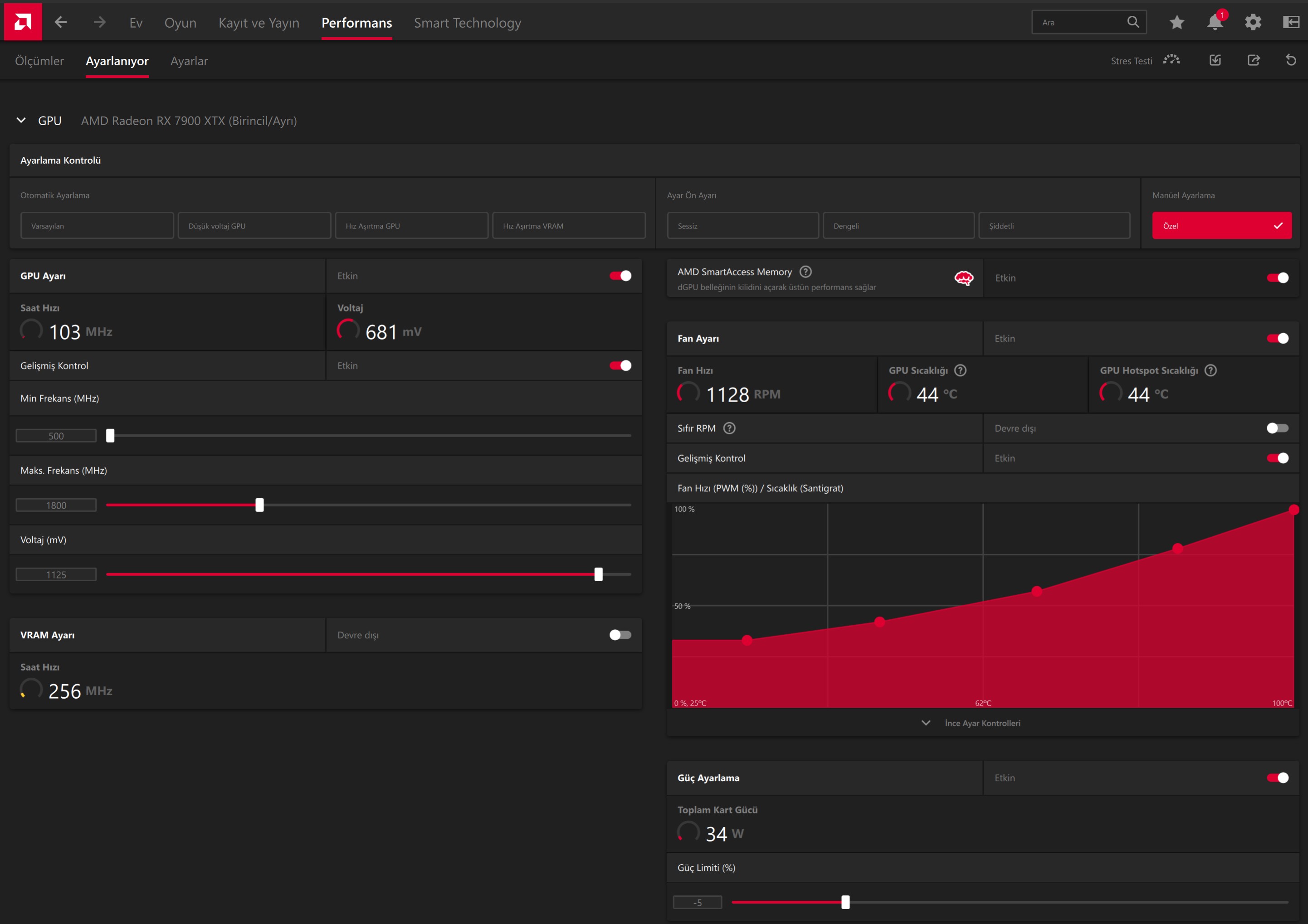Open favorites star icon
The image size is (1308, 924).
coord(1177,22)
